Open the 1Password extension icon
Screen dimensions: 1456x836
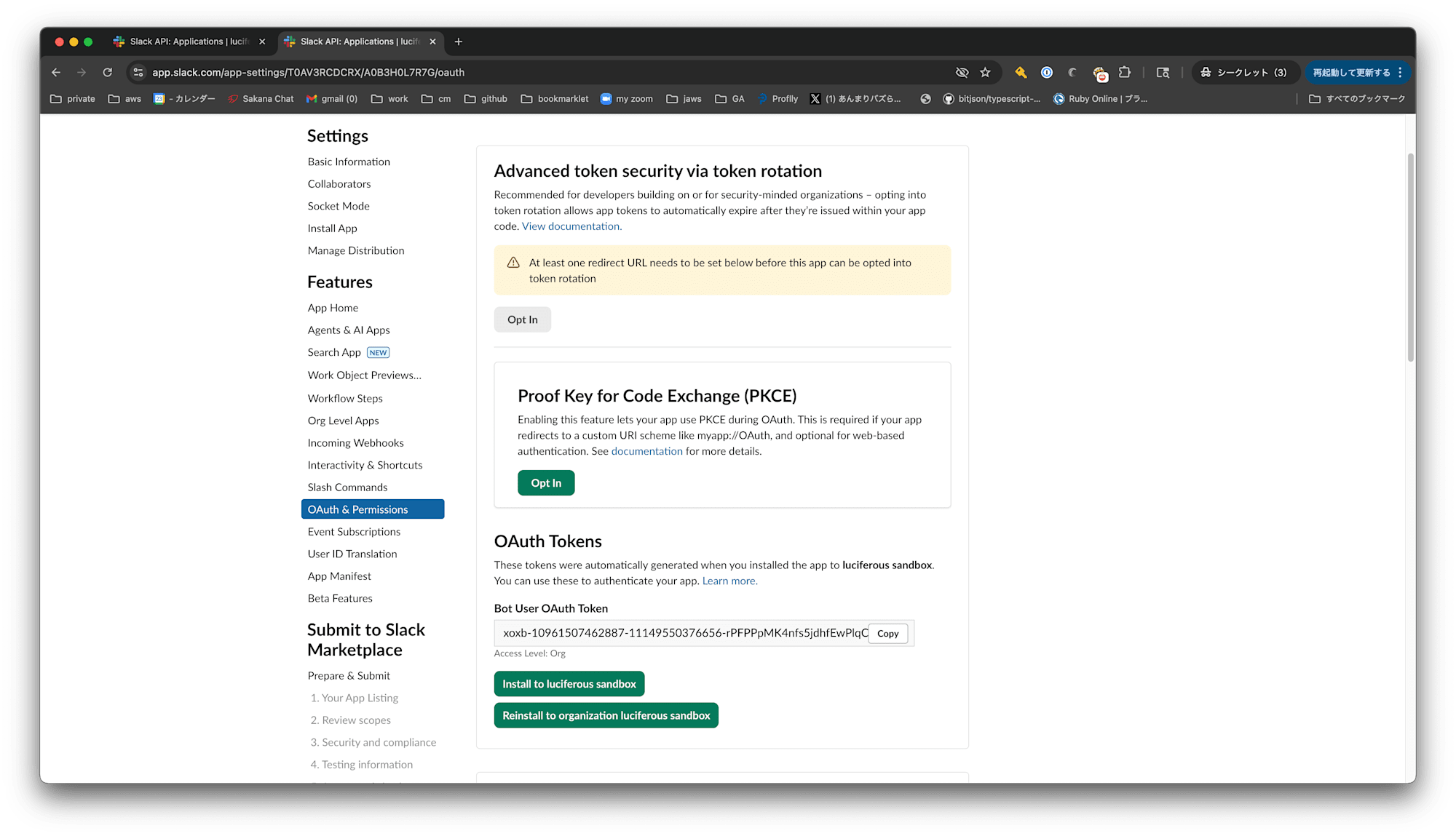coord(1047,72)
